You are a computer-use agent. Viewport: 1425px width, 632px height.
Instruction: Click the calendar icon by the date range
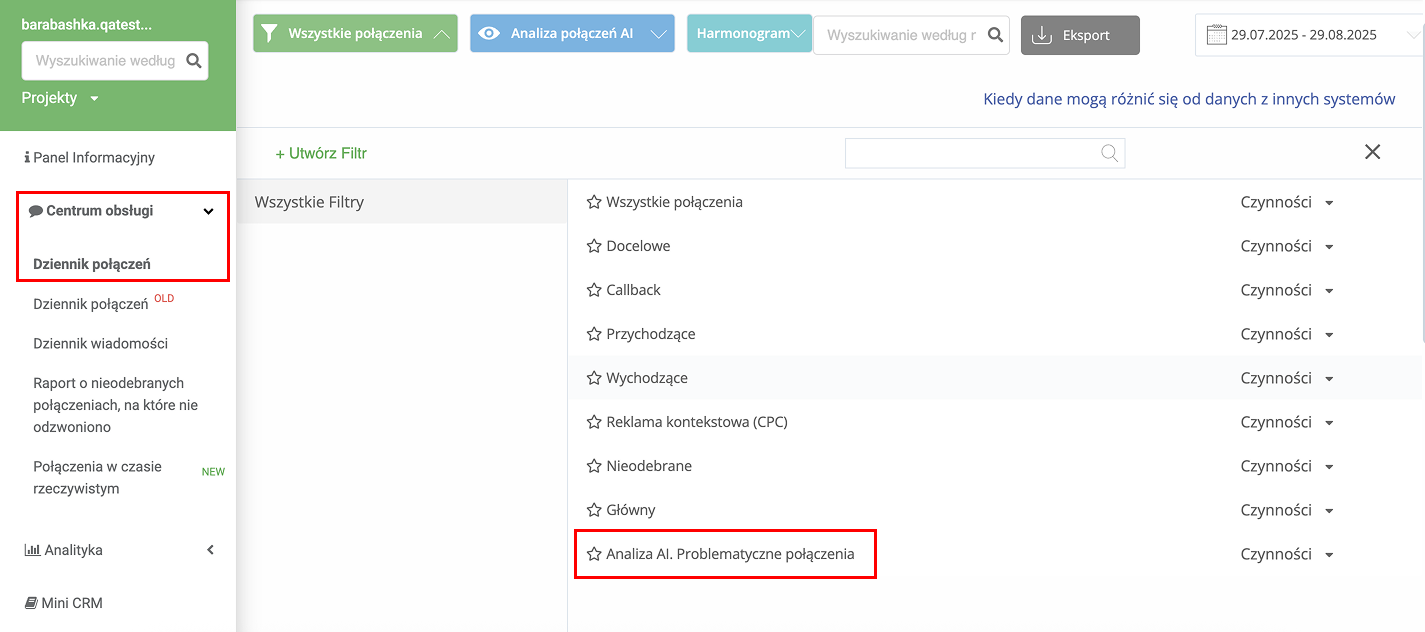(x=1216, y=35)
